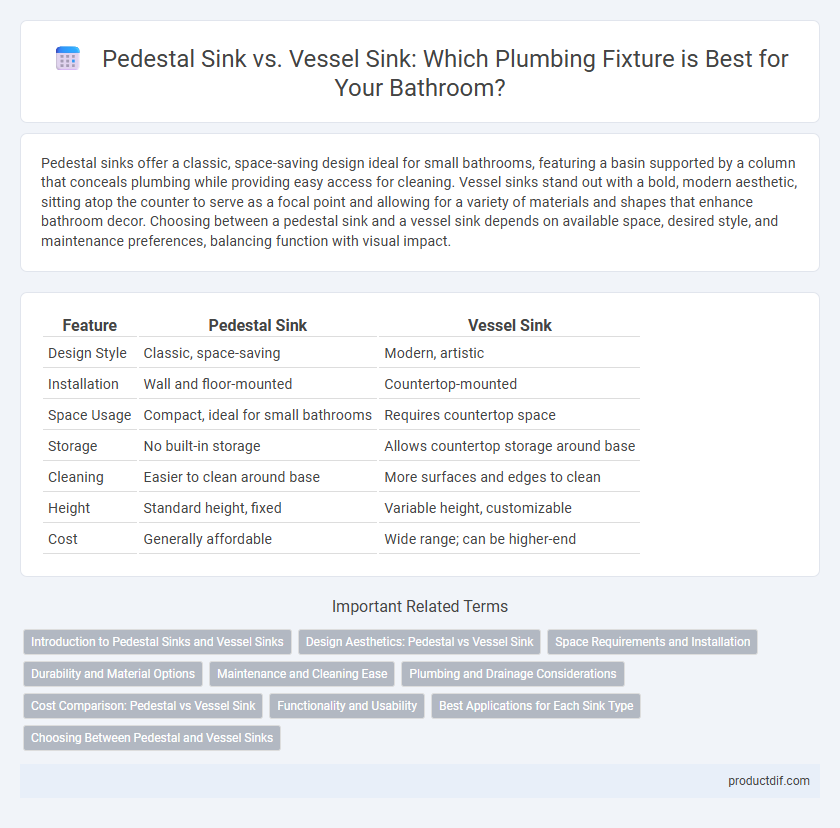Click Maintenance and Cleaning Ease tag
The height and width of the screenshot is (828, 840).
[302, 674]
